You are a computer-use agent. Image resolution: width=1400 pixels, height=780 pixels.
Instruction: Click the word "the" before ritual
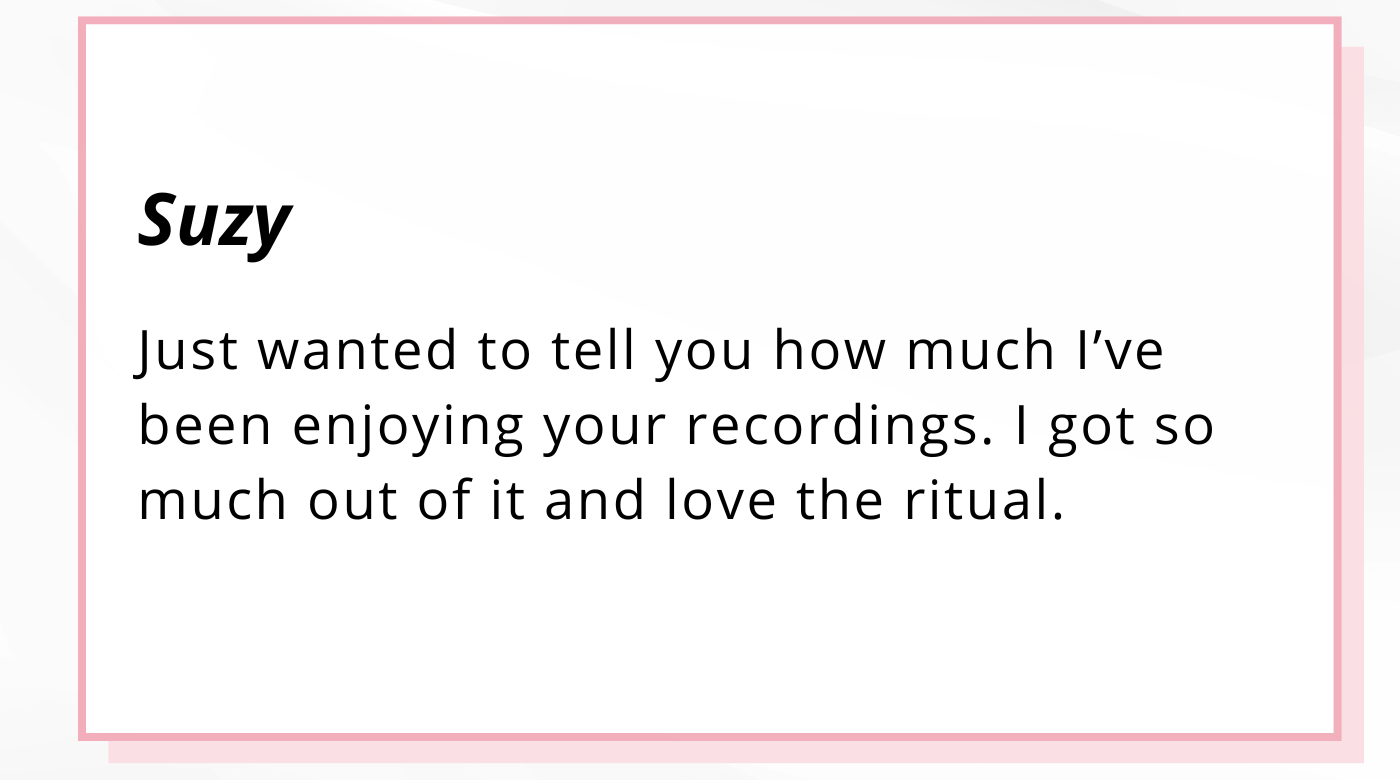[x=840, y=501]
